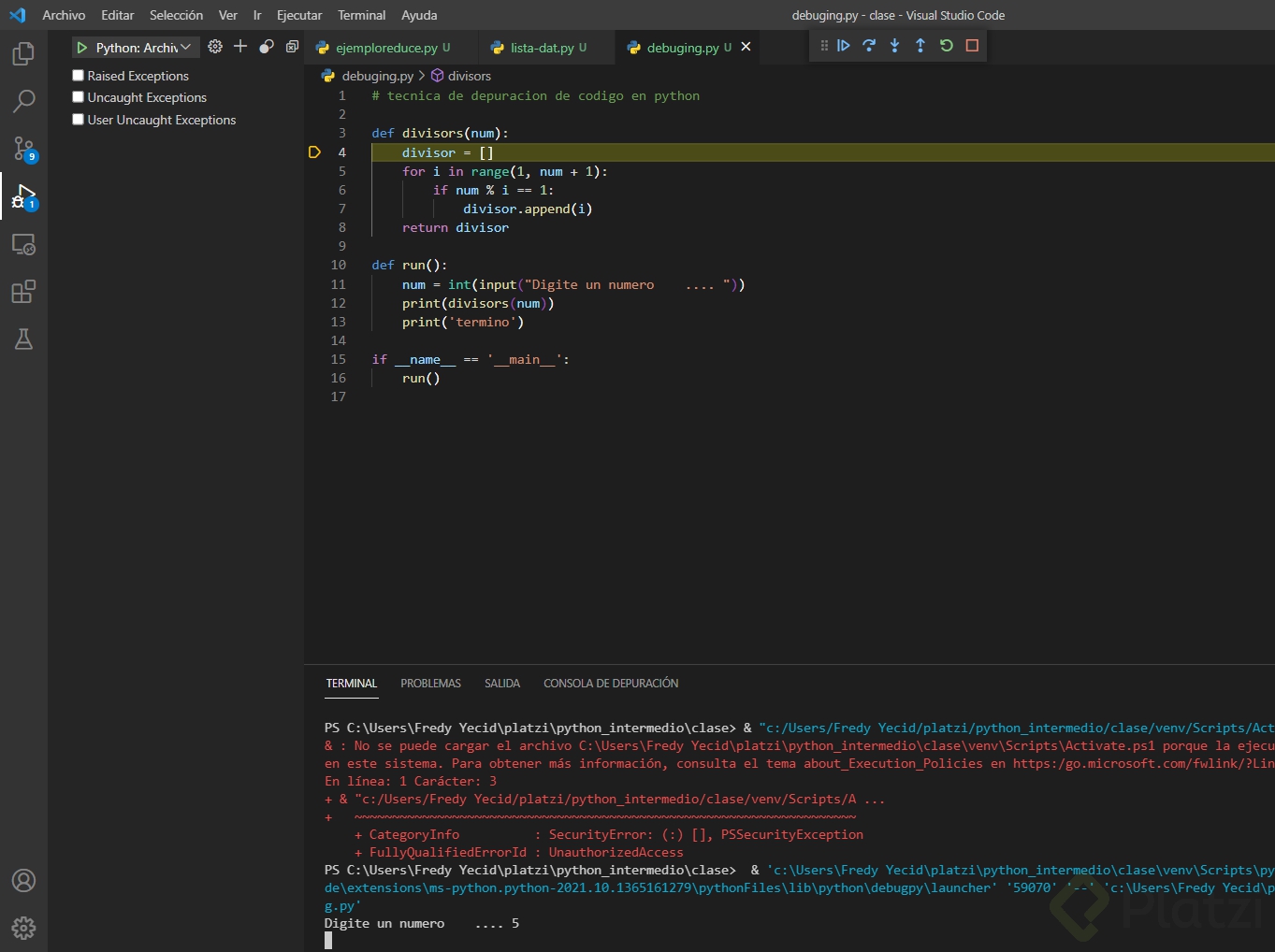The width and height of the screenshot is (1275, 952).
Task: Switch to the CONSOLA DE DEPURACIÓN tab
Action: 611,684
